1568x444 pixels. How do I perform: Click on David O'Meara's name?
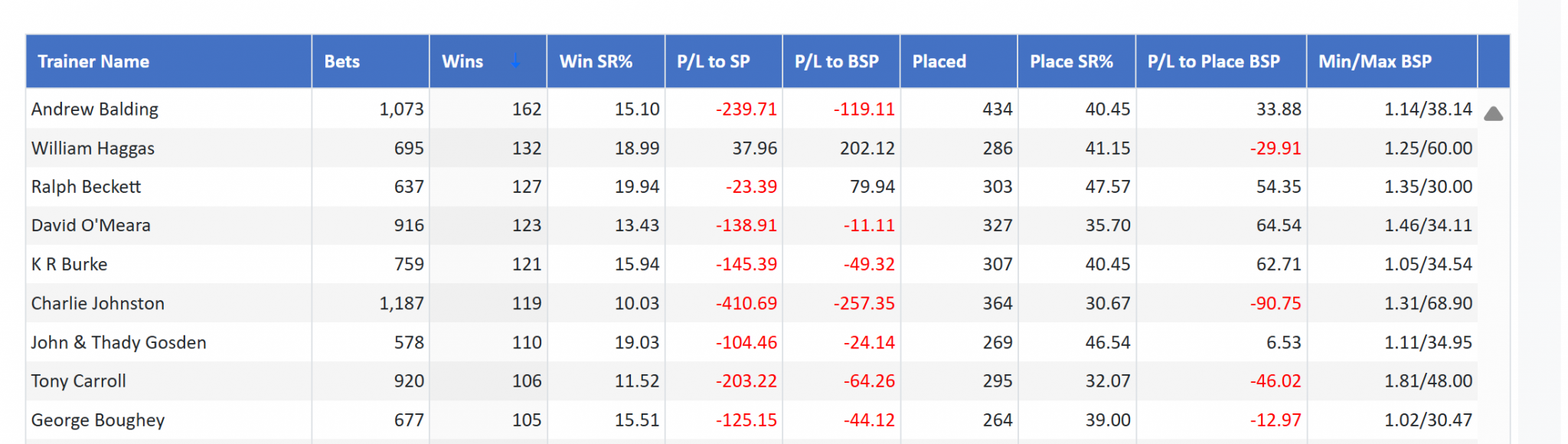coord(90,226)
